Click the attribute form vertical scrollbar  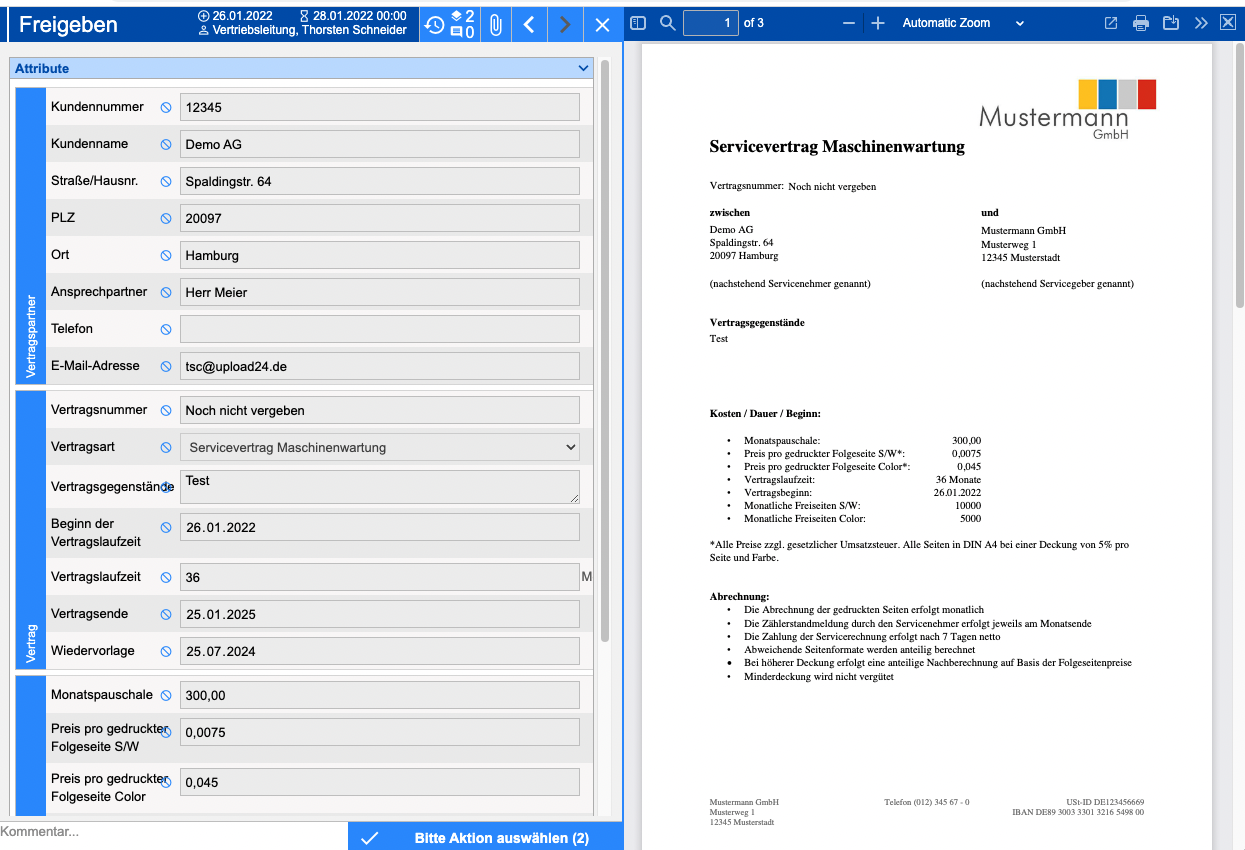tap(605, 350)
